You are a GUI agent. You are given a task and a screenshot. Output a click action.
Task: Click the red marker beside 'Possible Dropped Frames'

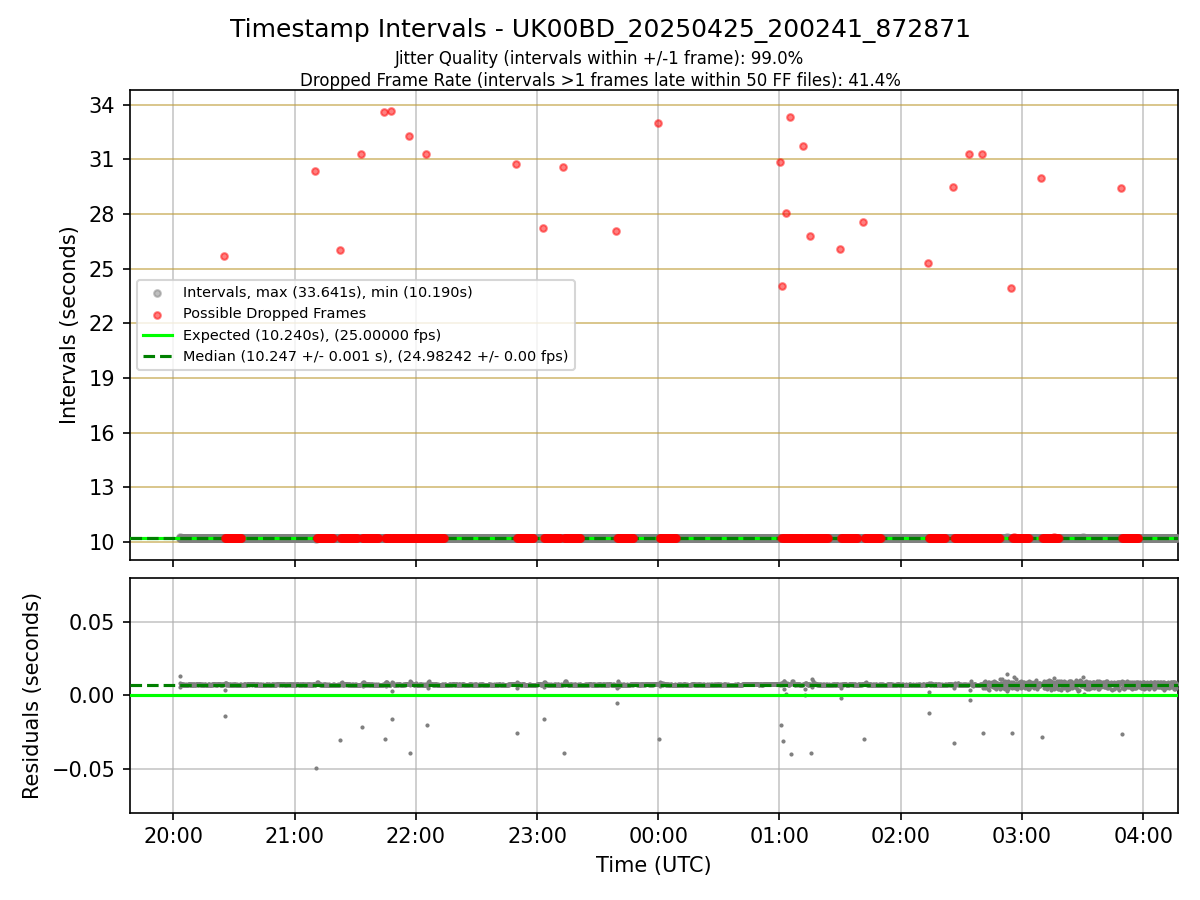(157, 314)
